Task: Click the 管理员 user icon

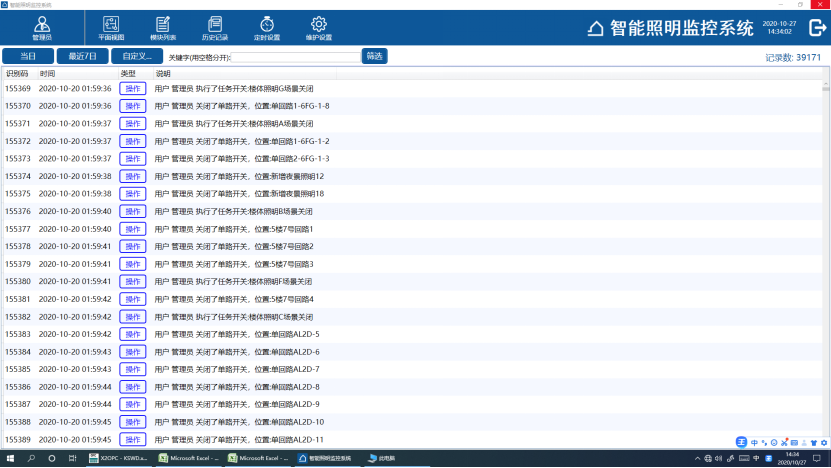Action: (41, 27)
